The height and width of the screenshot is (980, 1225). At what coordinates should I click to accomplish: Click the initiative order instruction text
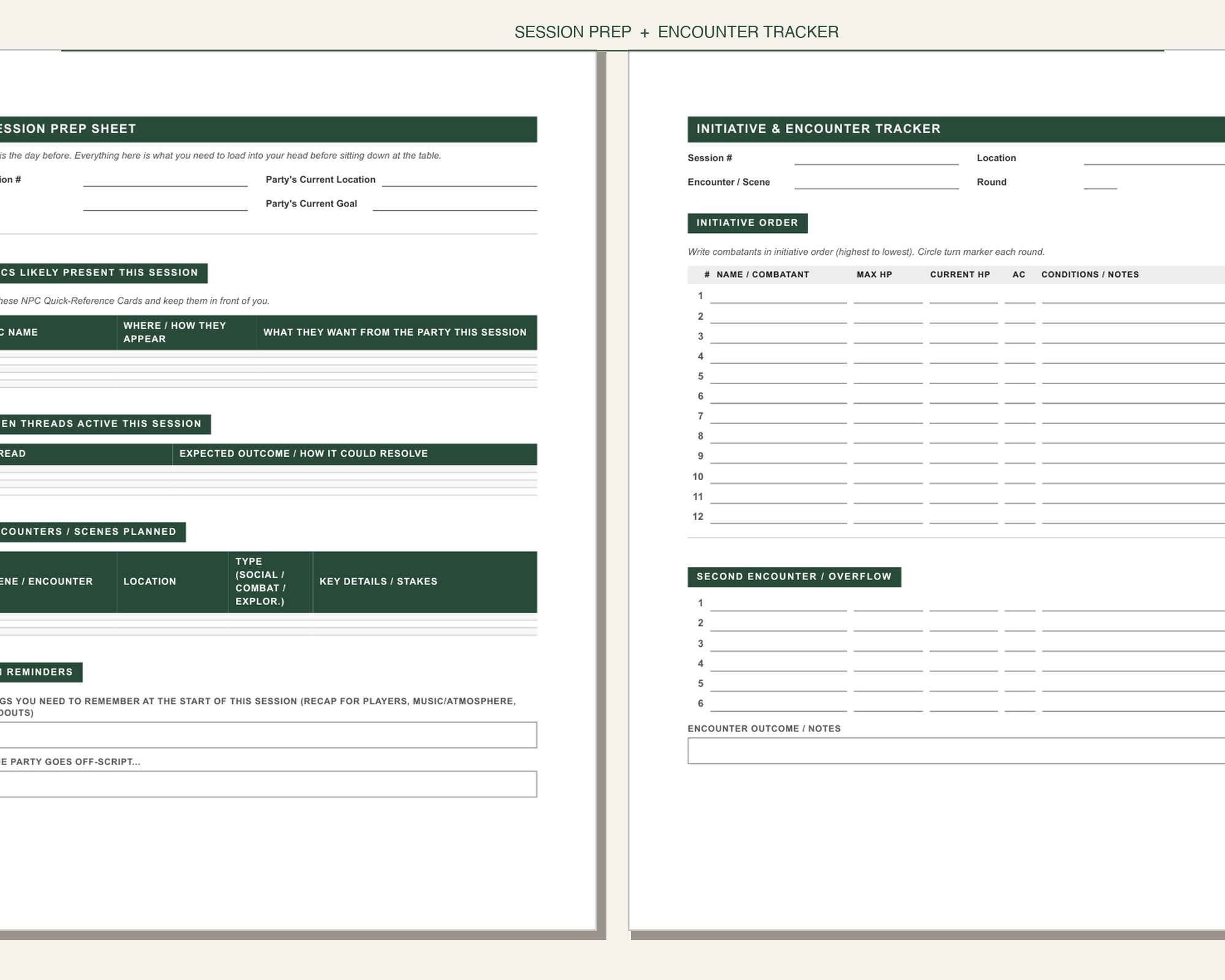tap(866, 252)
